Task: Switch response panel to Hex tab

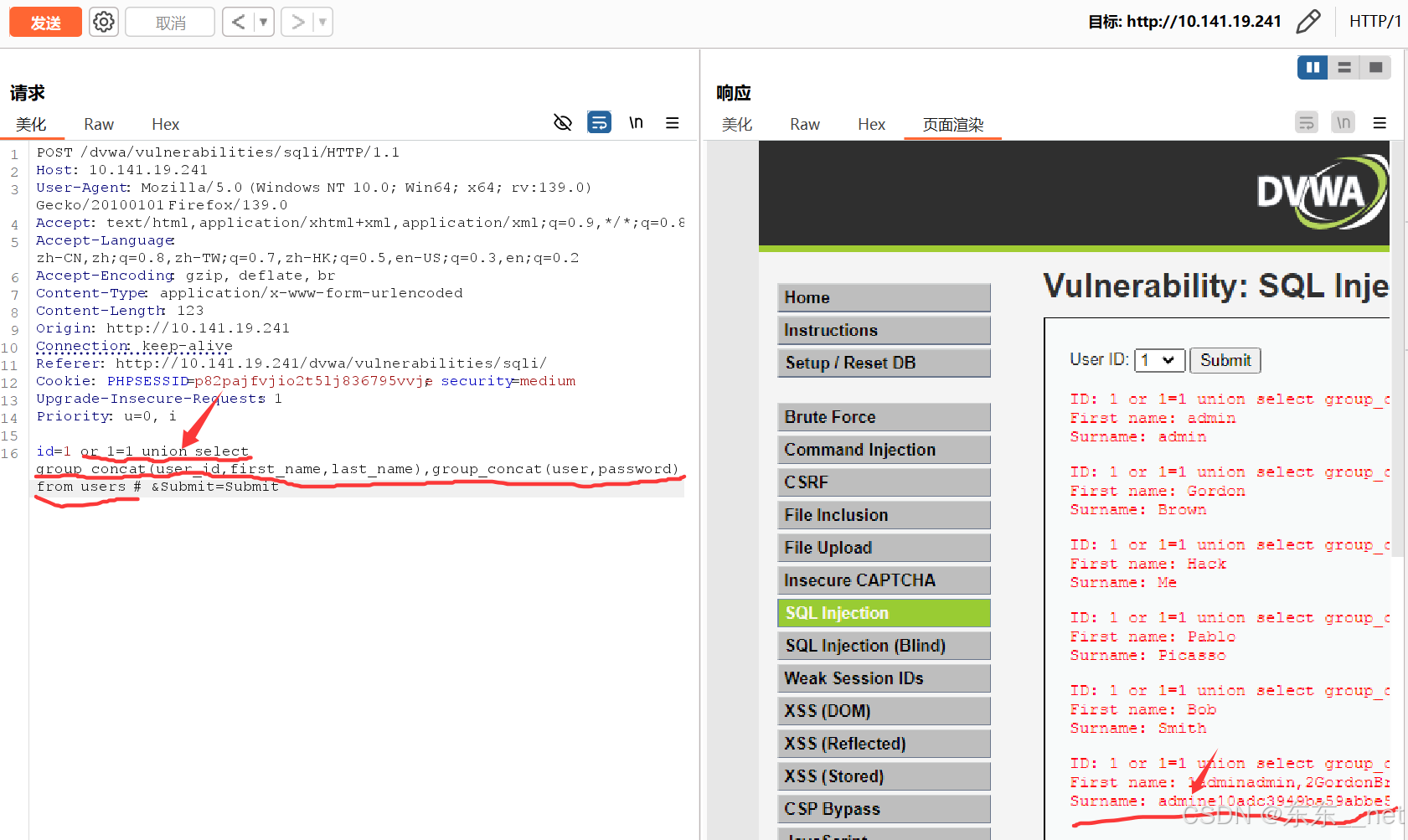Action: click(x=871, y=124)
